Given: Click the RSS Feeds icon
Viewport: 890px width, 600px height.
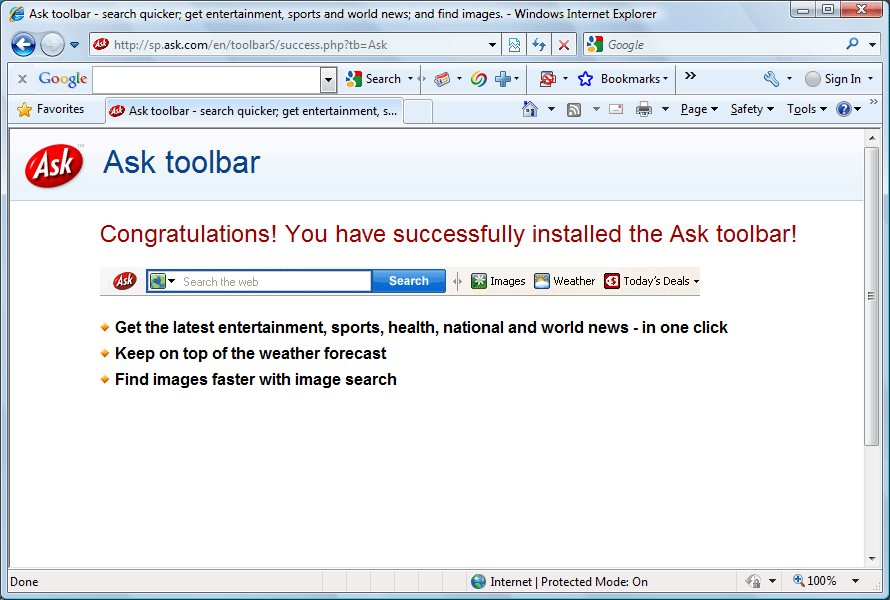Looking at the screenshot, I should point(574,110).
